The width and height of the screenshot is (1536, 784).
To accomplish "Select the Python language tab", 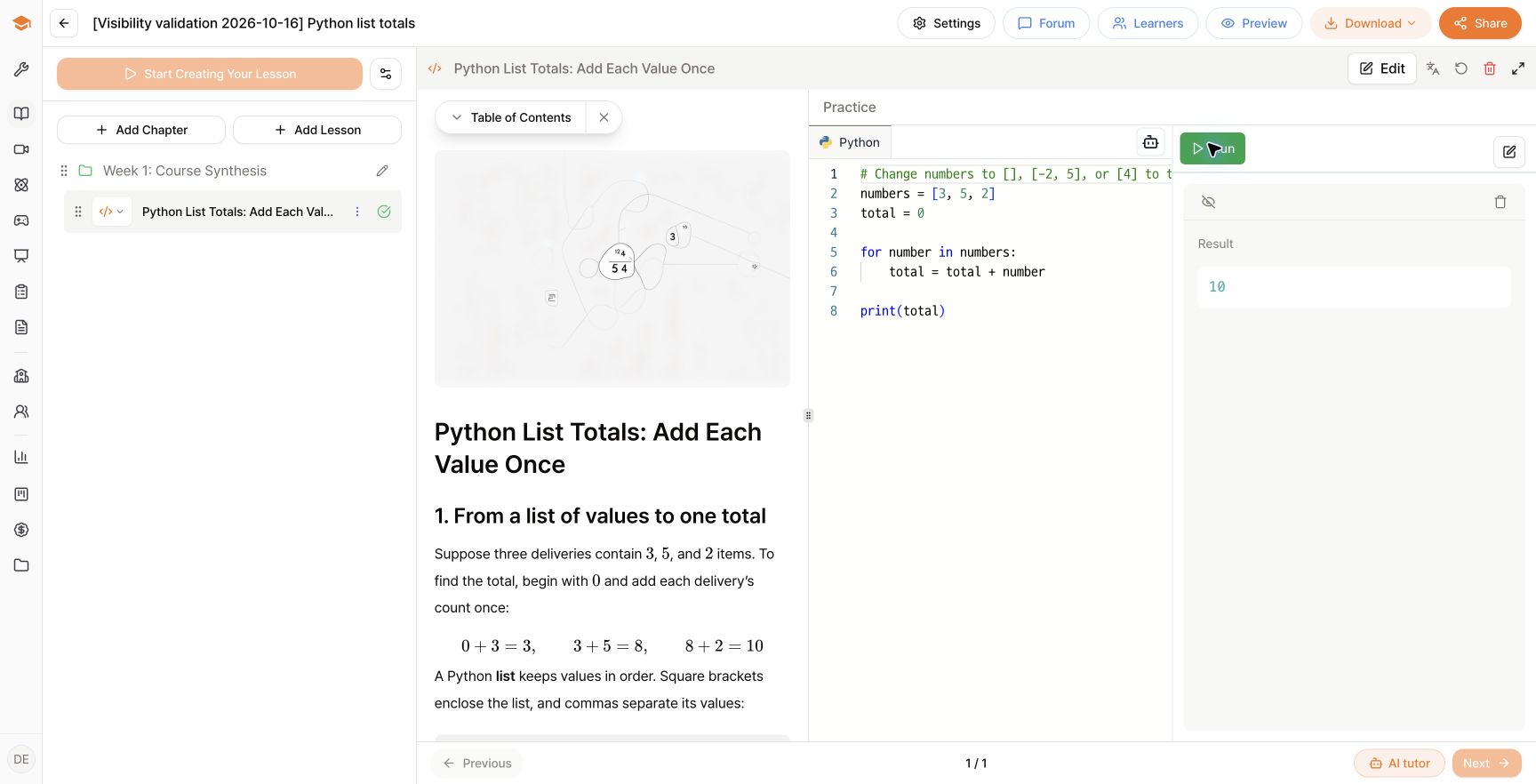I will pos(850,142).
